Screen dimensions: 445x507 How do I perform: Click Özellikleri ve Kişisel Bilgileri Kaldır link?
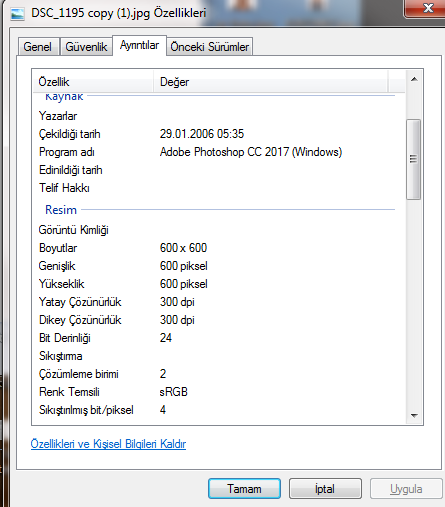point(108,444)
